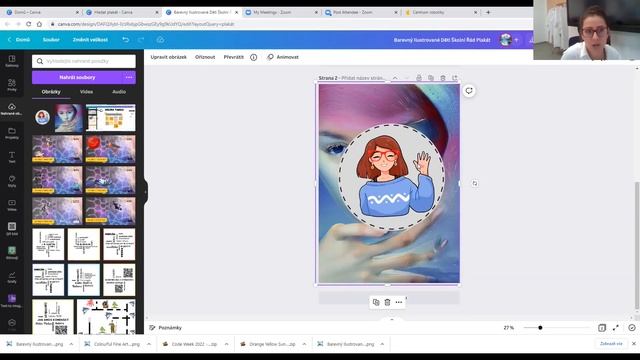Click the duplicate icon in the floating element toolbar

(x=376, y=302)
